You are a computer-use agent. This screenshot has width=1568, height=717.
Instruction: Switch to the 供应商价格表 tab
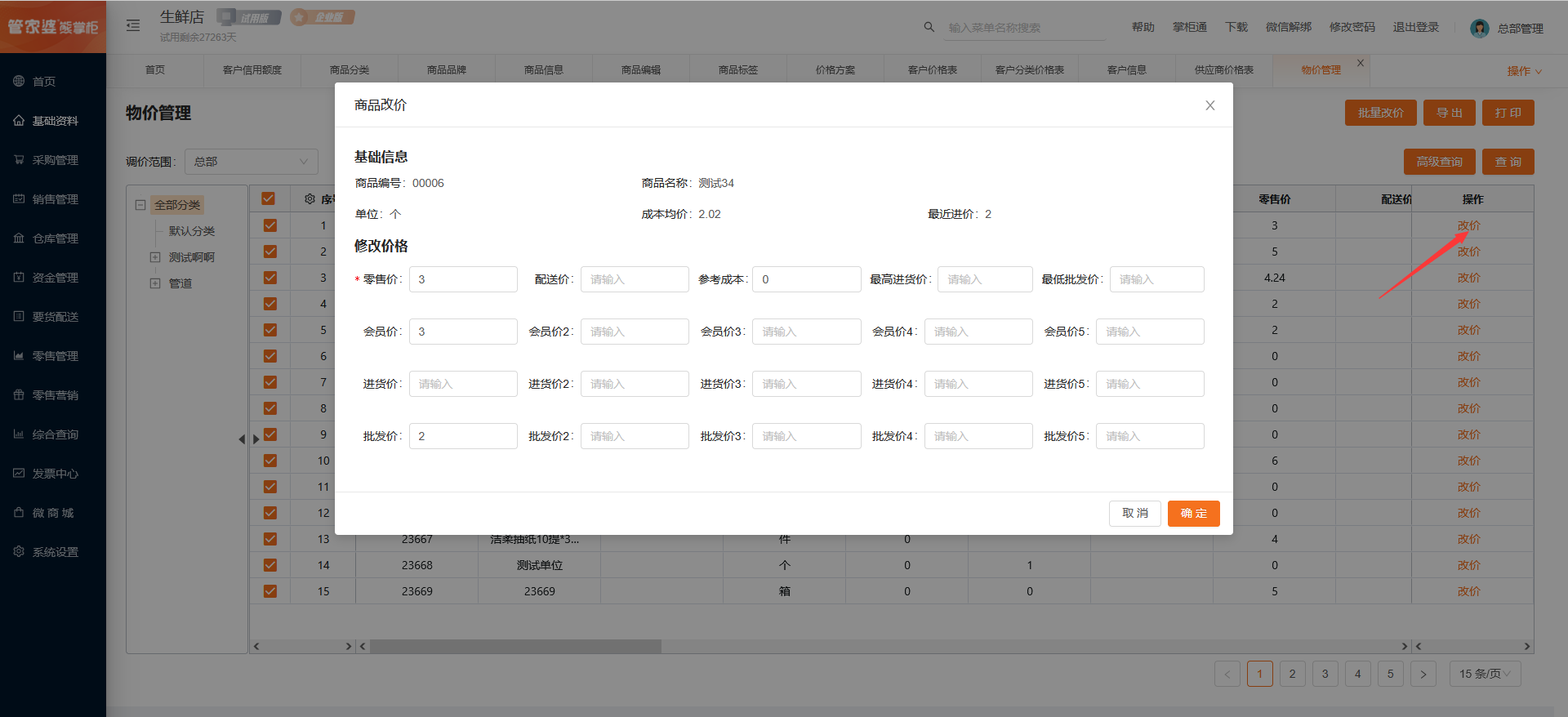1224,70
